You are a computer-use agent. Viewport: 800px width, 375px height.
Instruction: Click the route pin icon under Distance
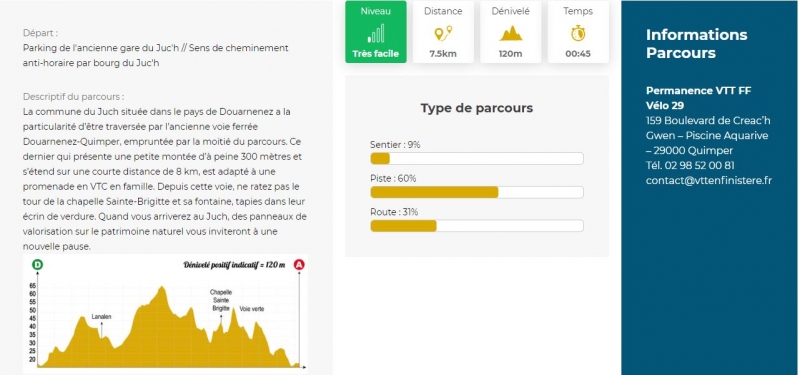pos(443,34)
